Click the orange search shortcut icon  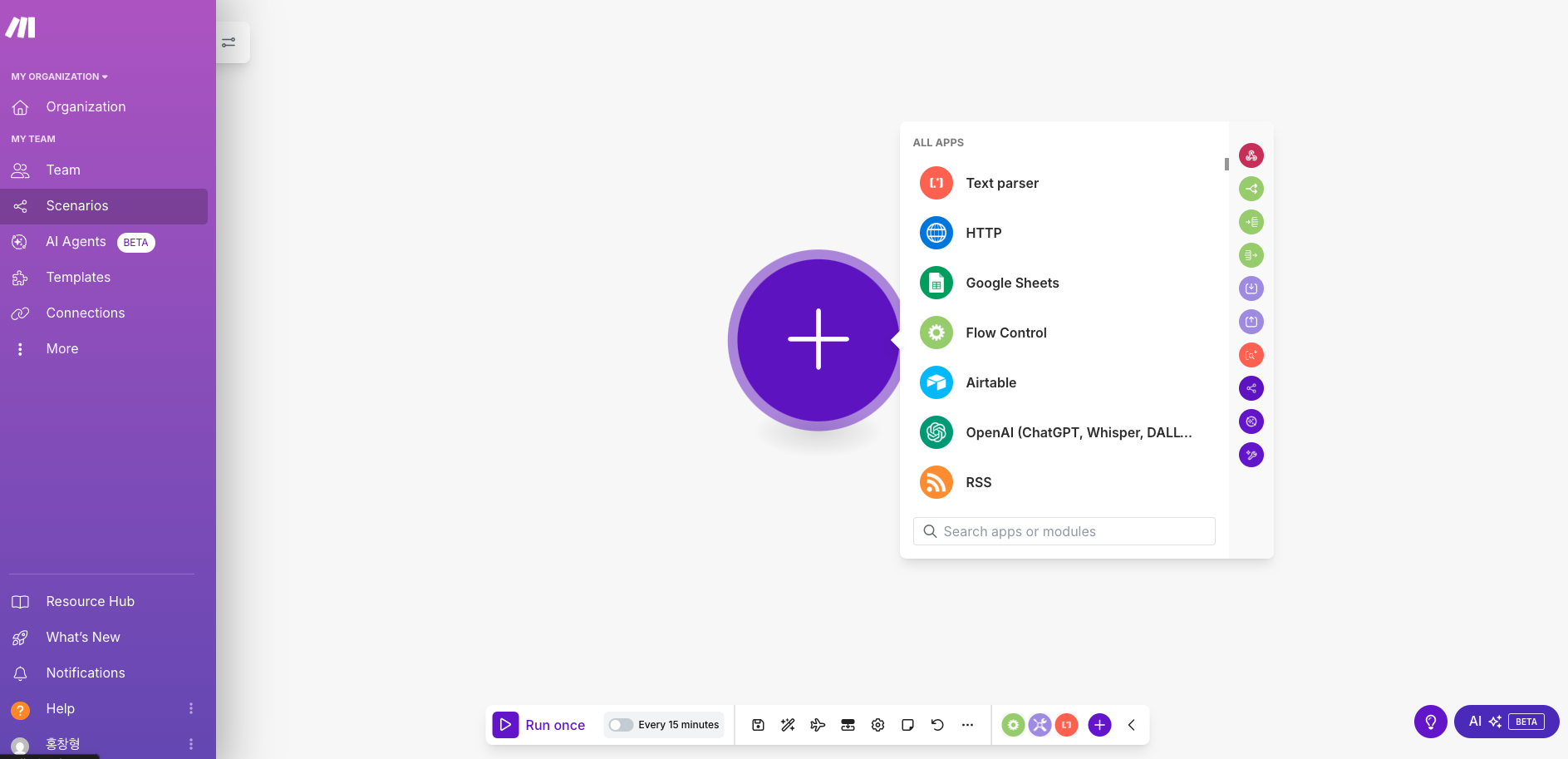(1251, 355)
